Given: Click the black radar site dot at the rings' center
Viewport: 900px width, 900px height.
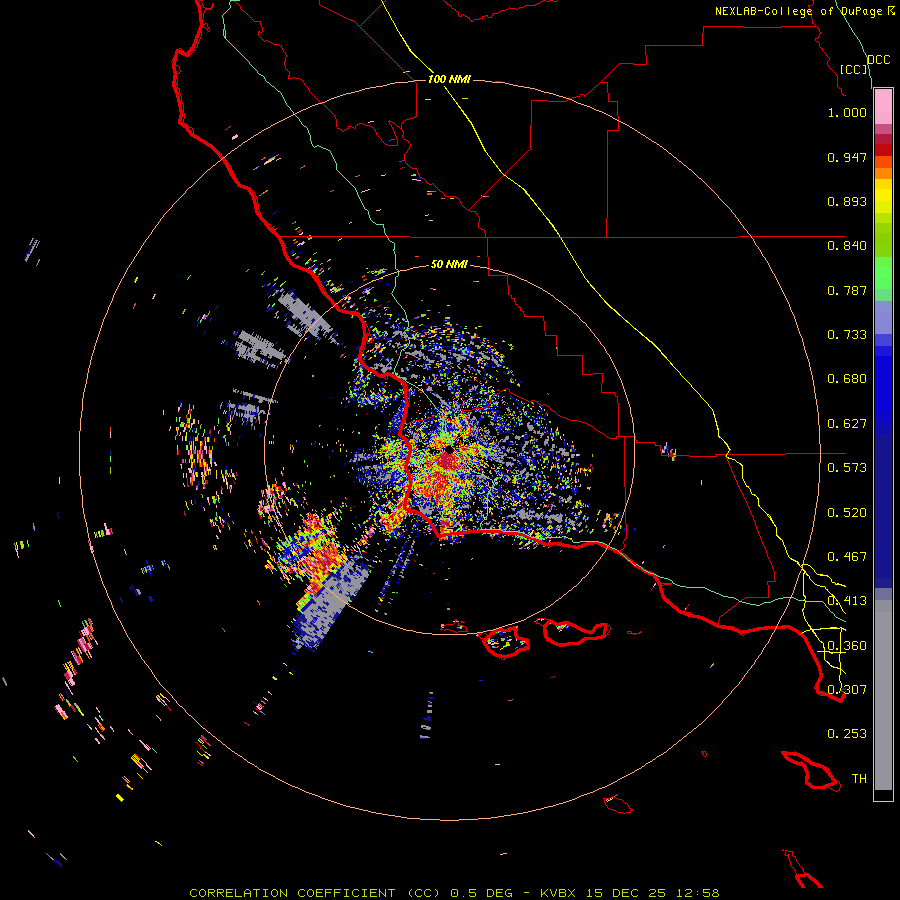Looking at the screenshot, I should pyautogui.click(x=449, y=451).
